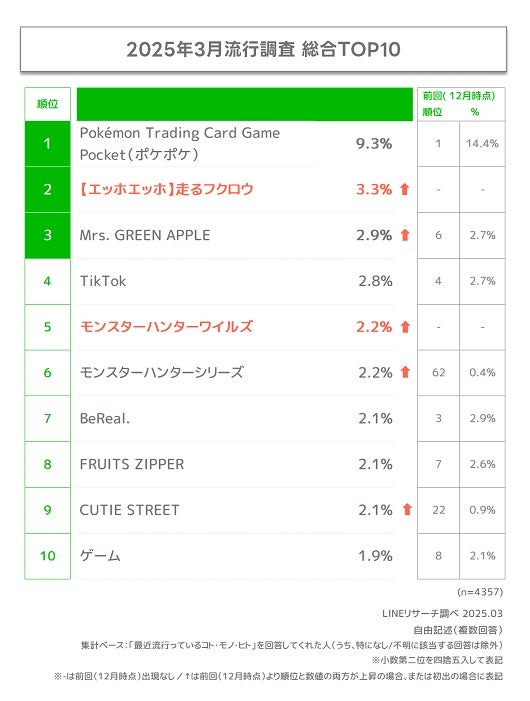
Task: Click the FRUITS ZIPPER entry
Action: point(132,464)
